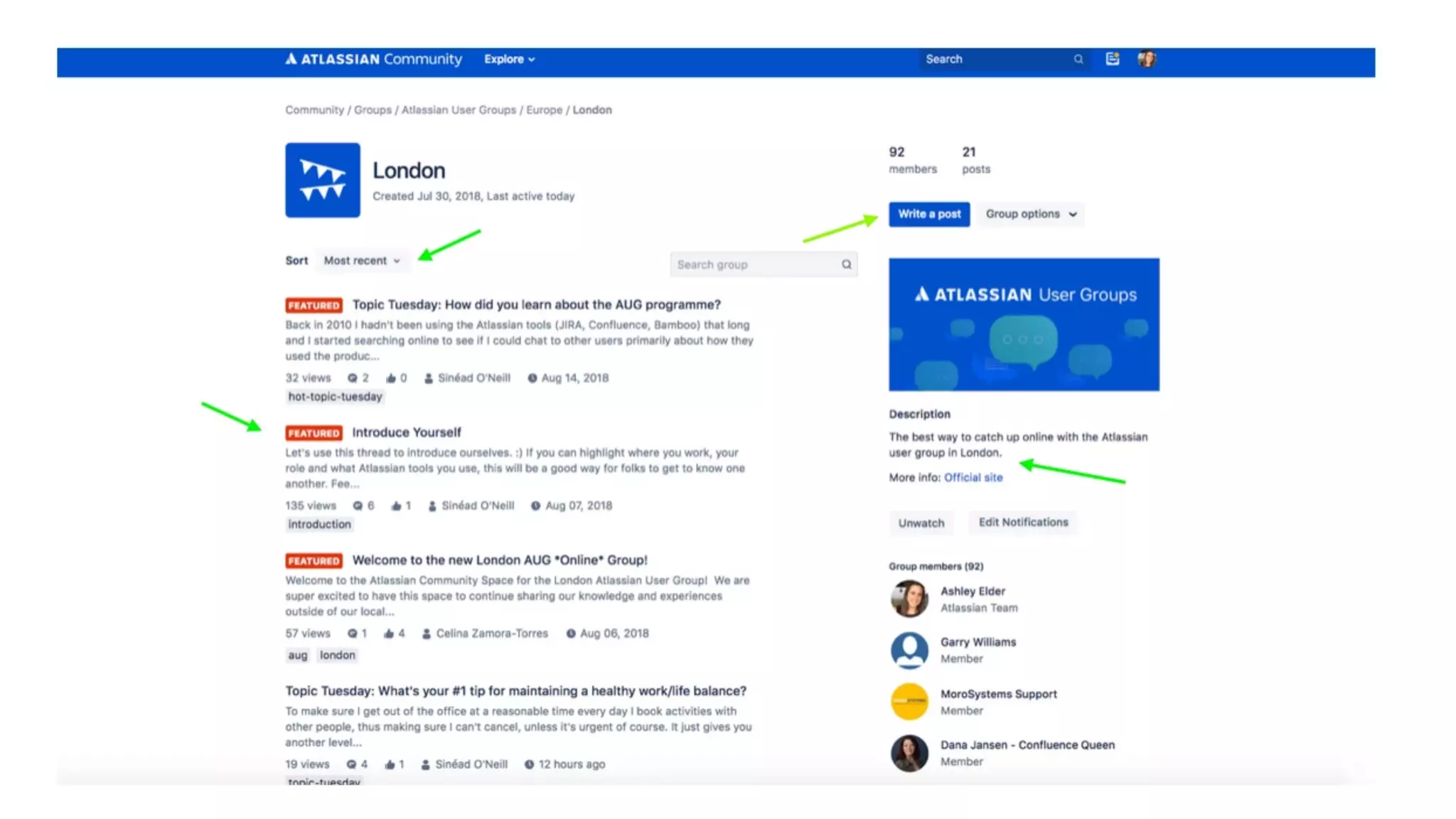1456x819 pixels.
Task: Open the user profile avatar menu
Action: coord(1146,59)
